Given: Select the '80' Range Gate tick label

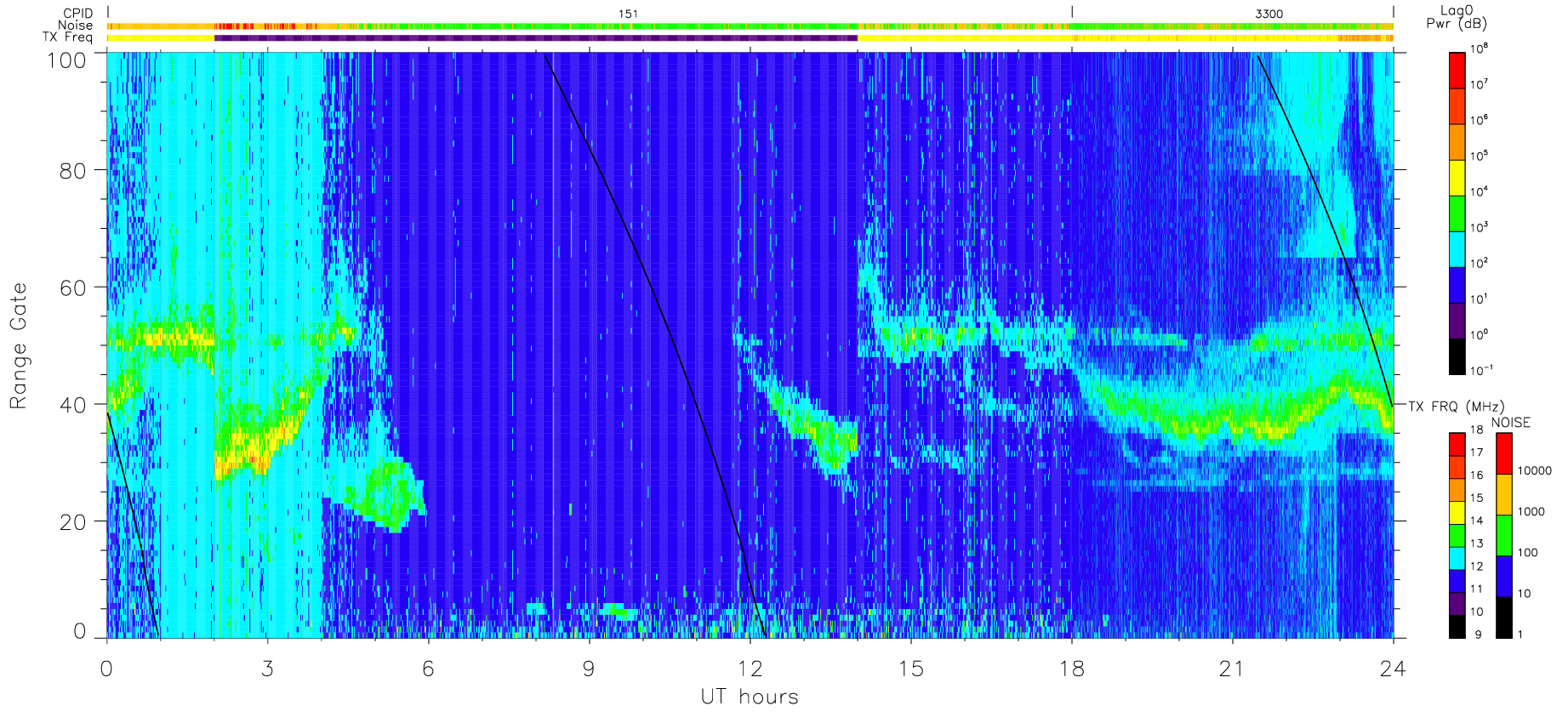Looking at the screenshot, I should [x=72, y=170].
